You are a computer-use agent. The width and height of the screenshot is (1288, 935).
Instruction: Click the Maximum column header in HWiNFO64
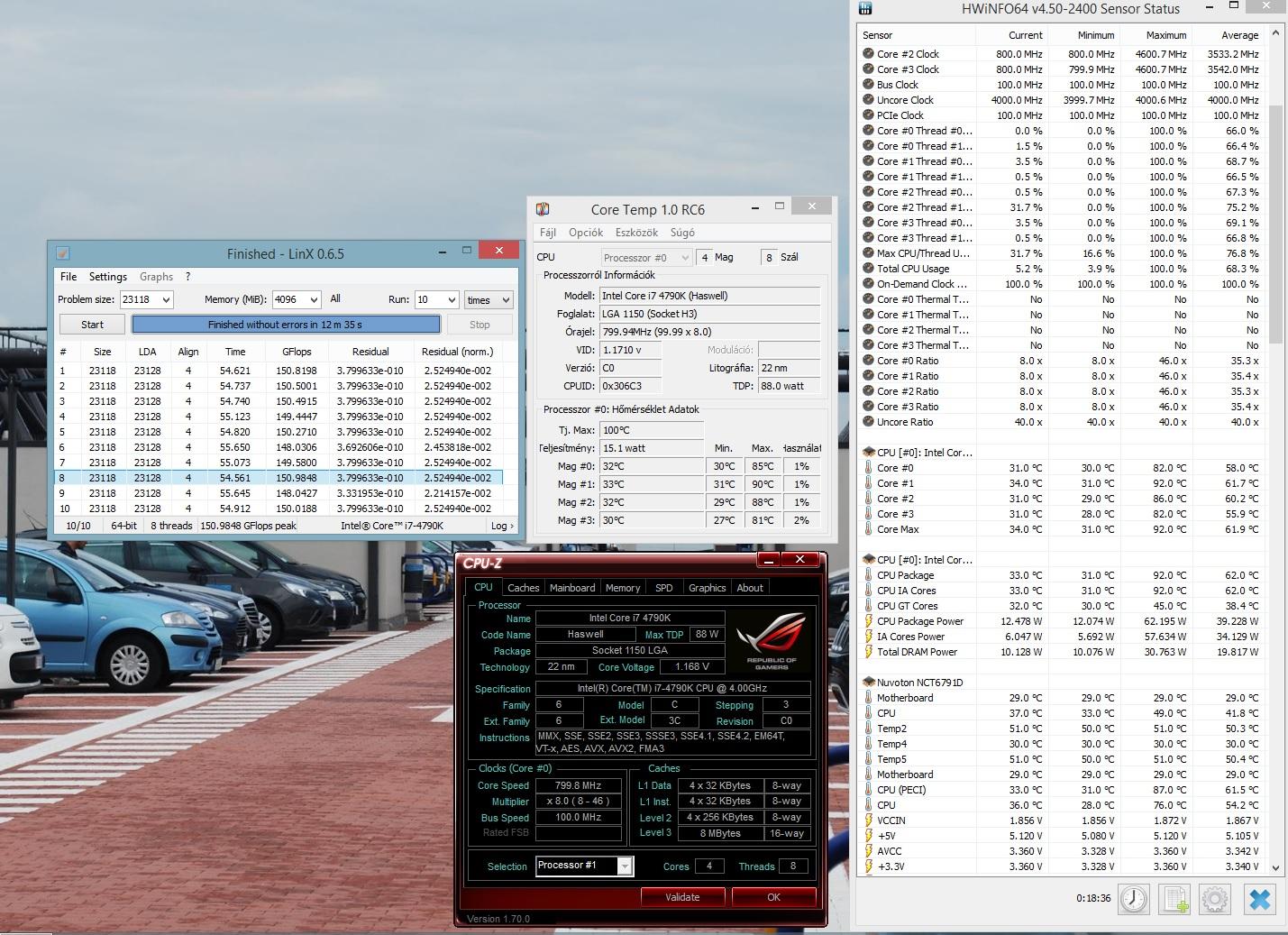pos(1156,35)
